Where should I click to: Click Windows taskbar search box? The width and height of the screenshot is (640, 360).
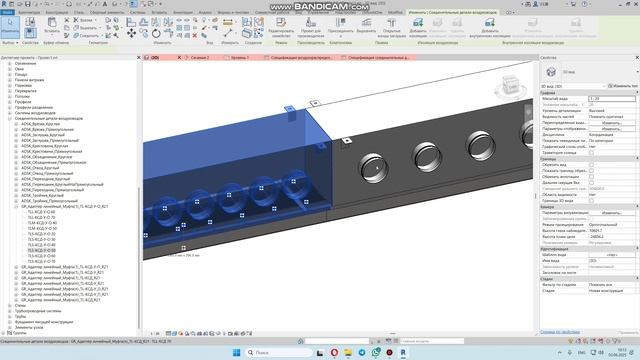click(x=280, y=352)
